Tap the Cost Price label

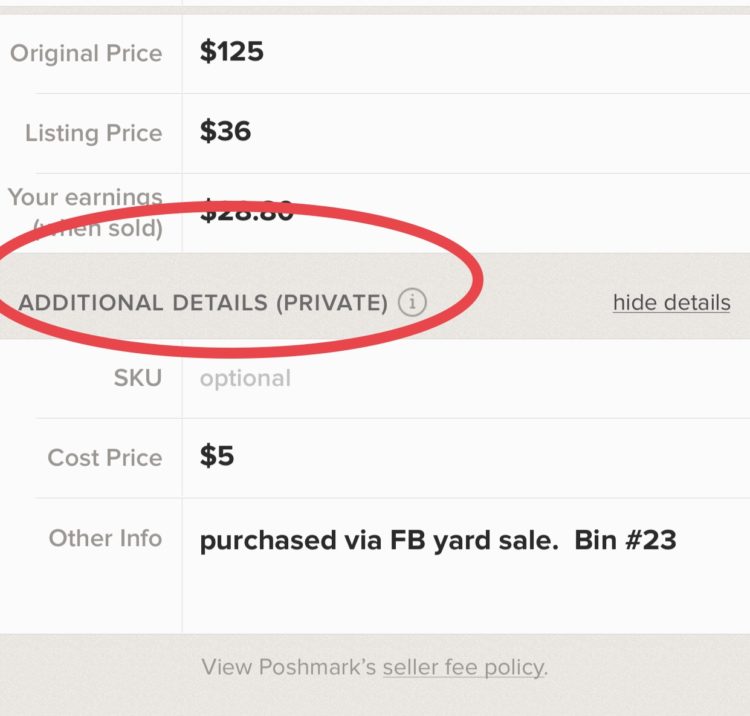pyautogui.click(x=105, y=458)
